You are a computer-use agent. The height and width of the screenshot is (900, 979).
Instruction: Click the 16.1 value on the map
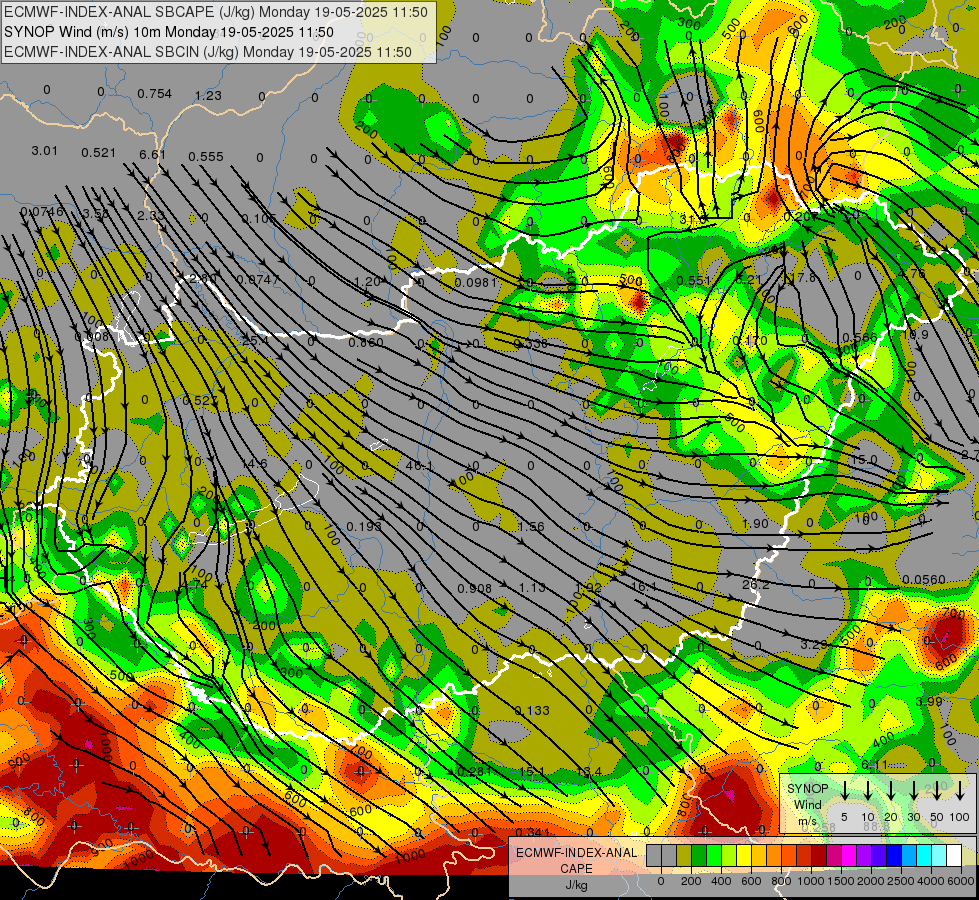point(644,586)
